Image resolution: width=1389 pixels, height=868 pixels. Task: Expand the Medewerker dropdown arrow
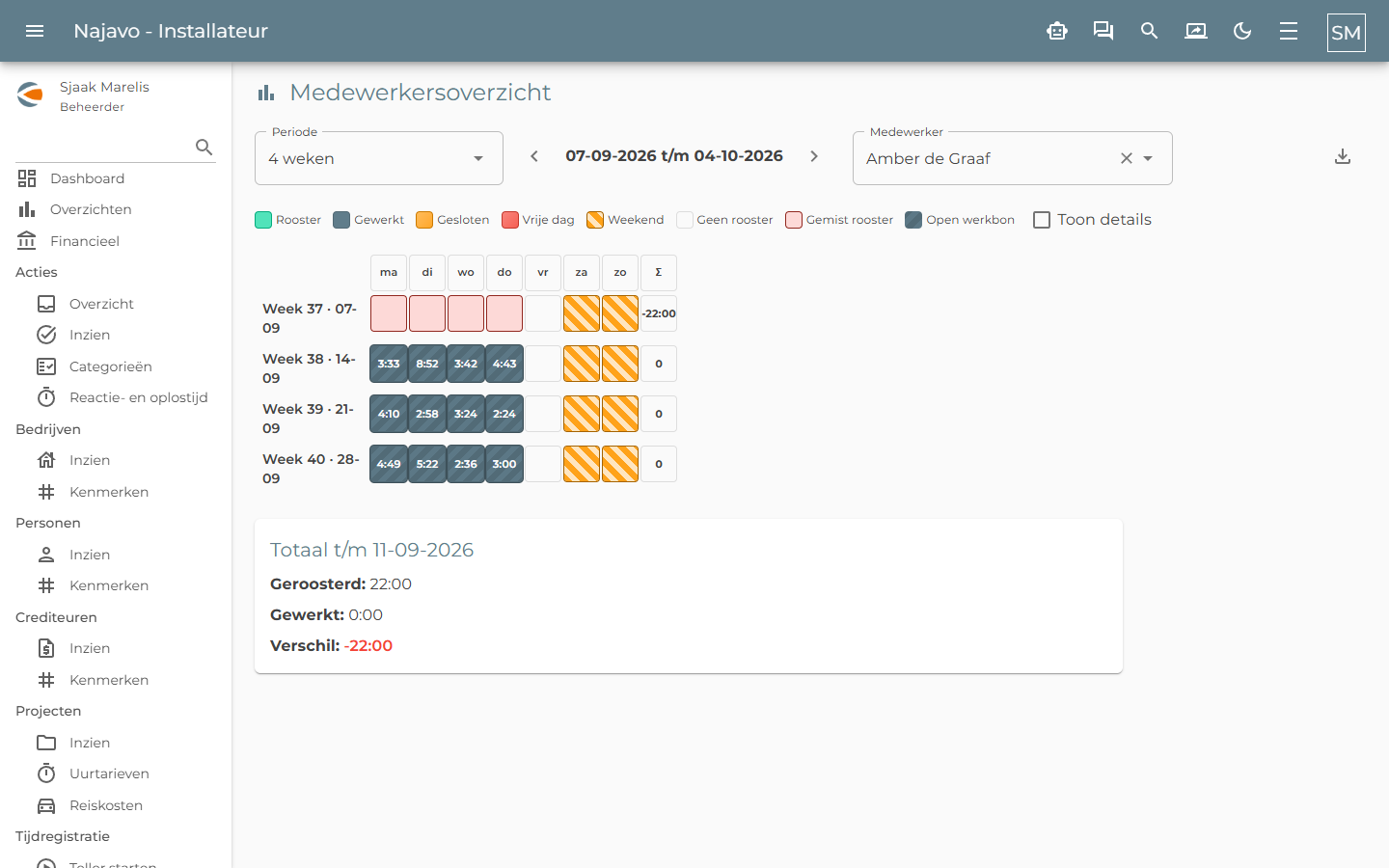click(x=1148, y=158)
